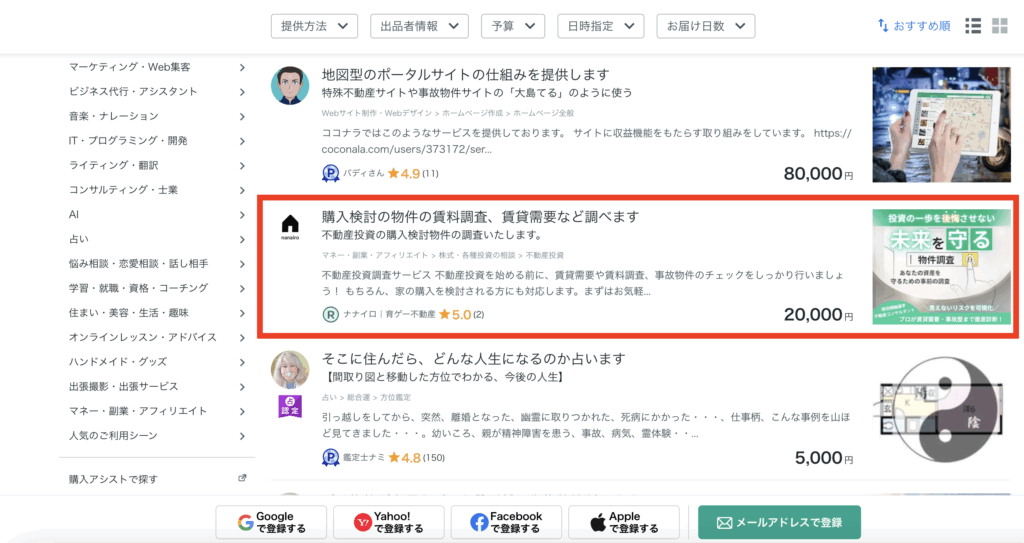Viewport: 1024px width, 543px height.
Task: Click the nanairo house logo avatar
Action: 290,226
